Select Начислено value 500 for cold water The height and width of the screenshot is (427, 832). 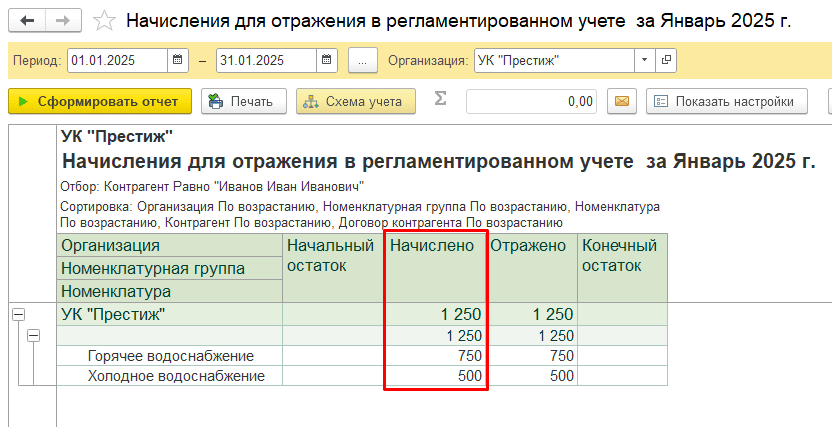[x=435, y=376]
